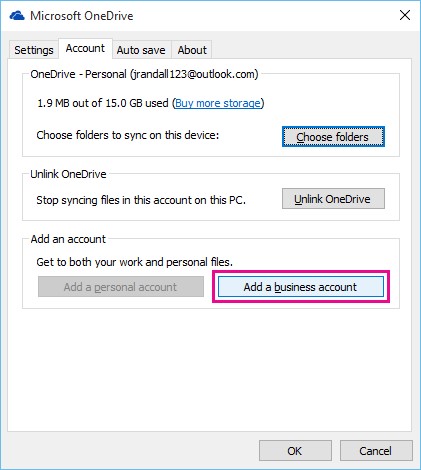421x470 pixels.
Task: Click the Microsoft OneDrive window title
Action: point(82,16)
